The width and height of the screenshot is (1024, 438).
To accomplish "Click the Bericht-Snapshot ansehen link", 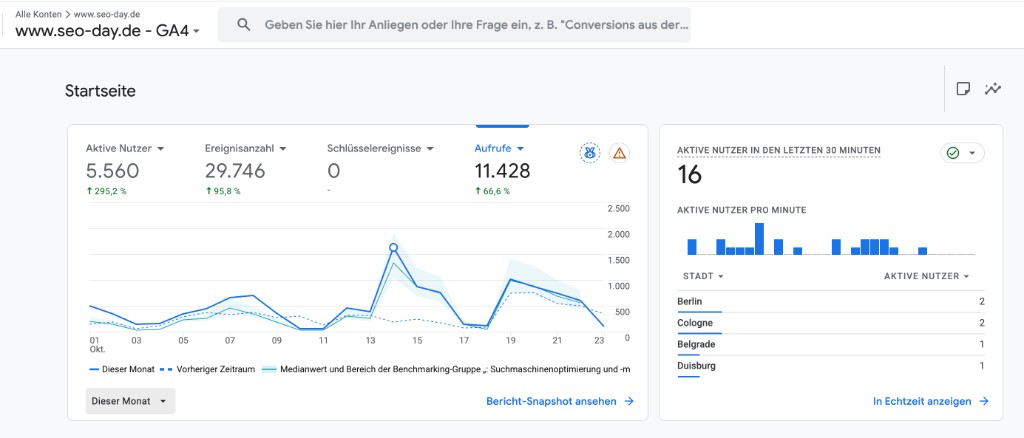I will 551,401.
